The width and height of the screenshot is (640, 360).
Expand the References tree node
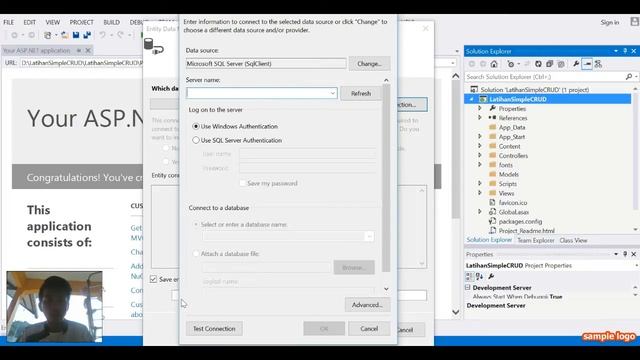[480, 118]
